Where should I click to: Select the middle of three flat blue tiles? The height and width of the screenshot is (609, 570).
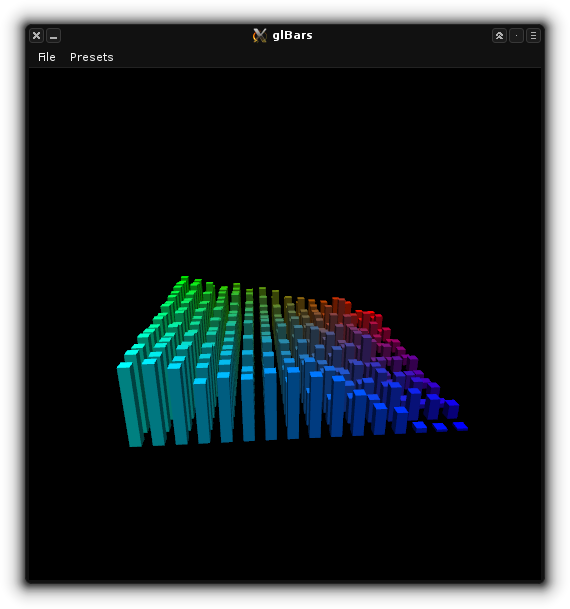tap(440, 427)
